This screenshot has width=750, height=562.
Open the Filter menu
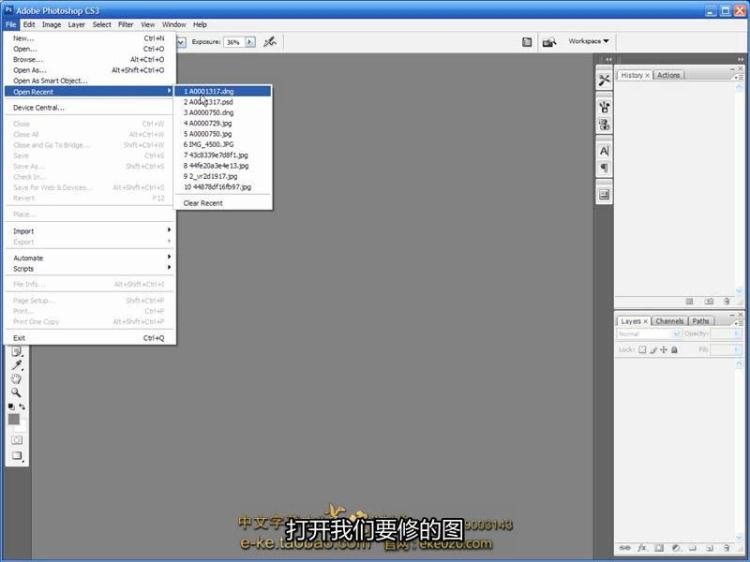pos(125,24)
